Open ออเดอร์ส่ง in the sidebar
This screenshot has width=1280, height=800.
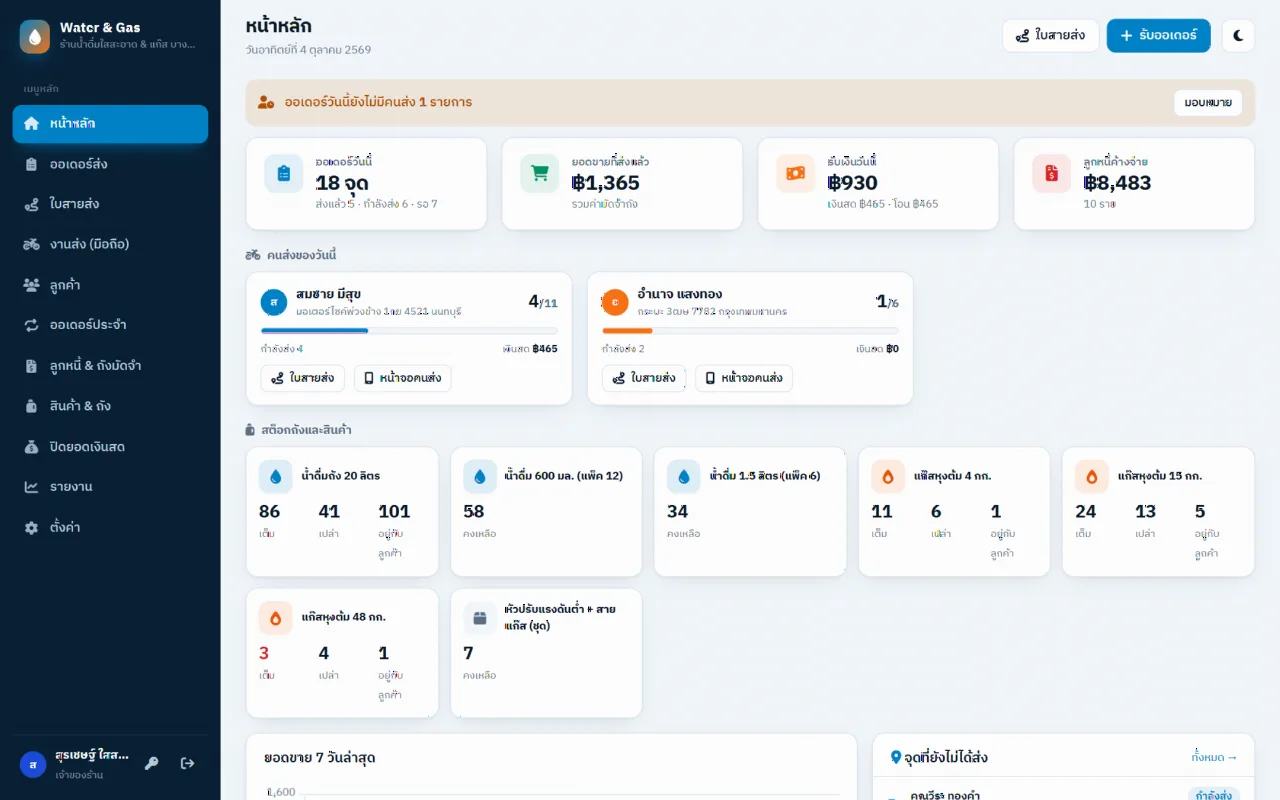click(x=110, y=164)
